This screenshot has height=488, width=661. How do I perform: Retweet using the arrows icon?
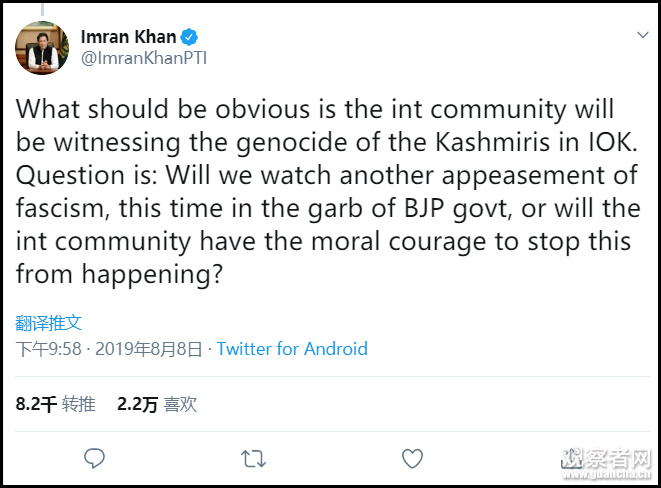[254, 458]
